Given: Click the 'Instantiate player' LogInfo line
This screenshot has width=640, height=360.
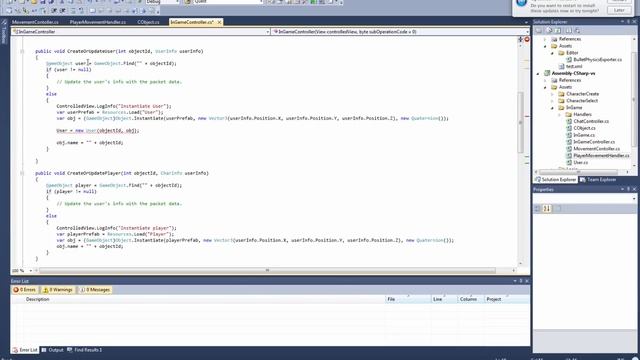Looking at the screenshot, I should point(116,228).
